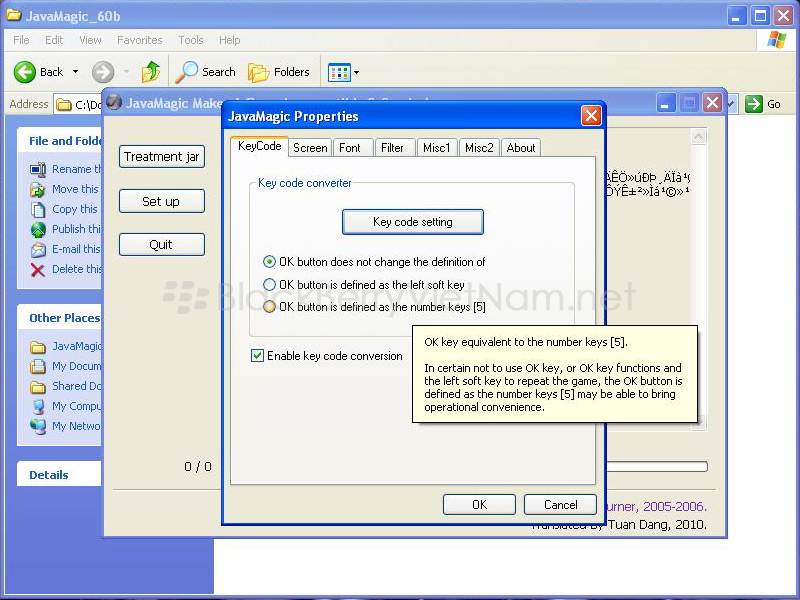Open the Tools menu in Explorer
Screen dimensions: 800x600
point(191,40)
